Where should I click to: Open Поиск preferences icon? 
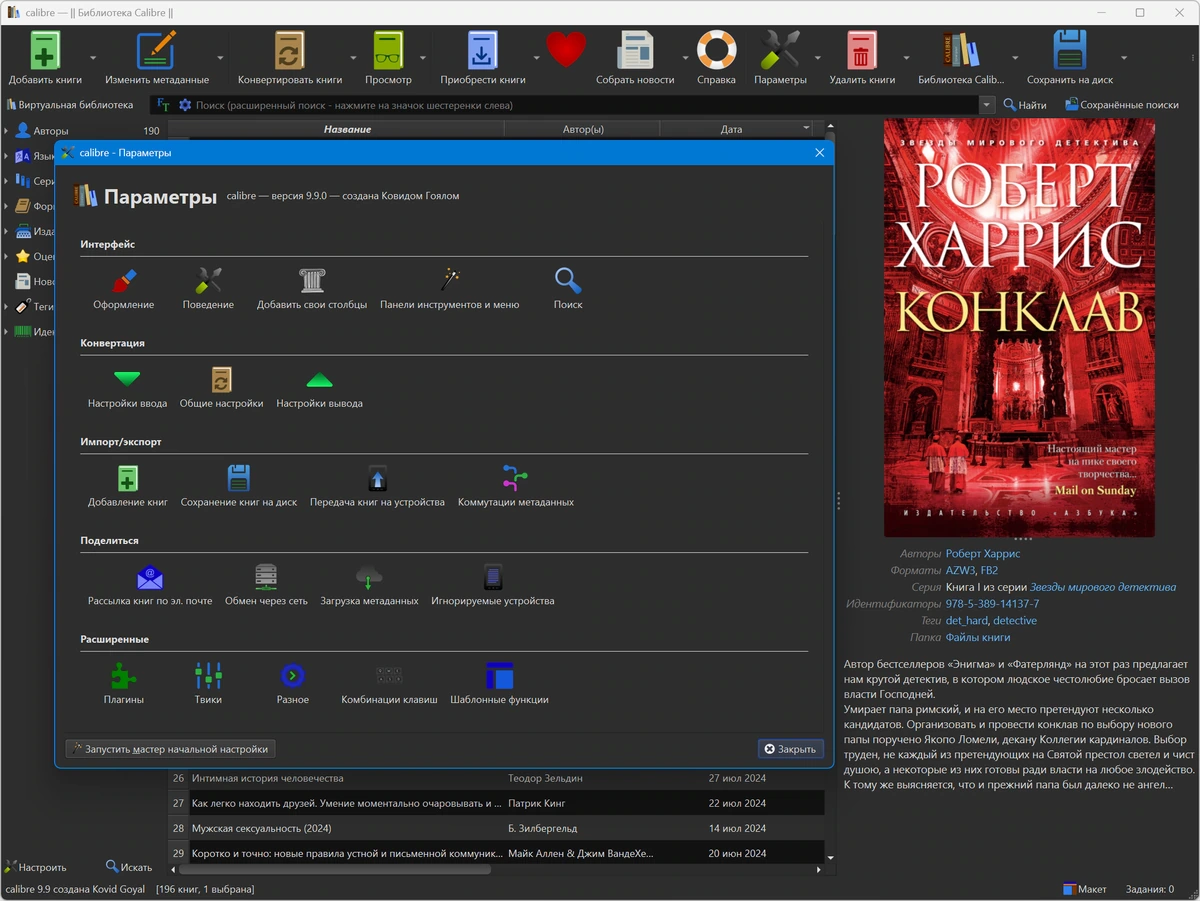[568, 288]
